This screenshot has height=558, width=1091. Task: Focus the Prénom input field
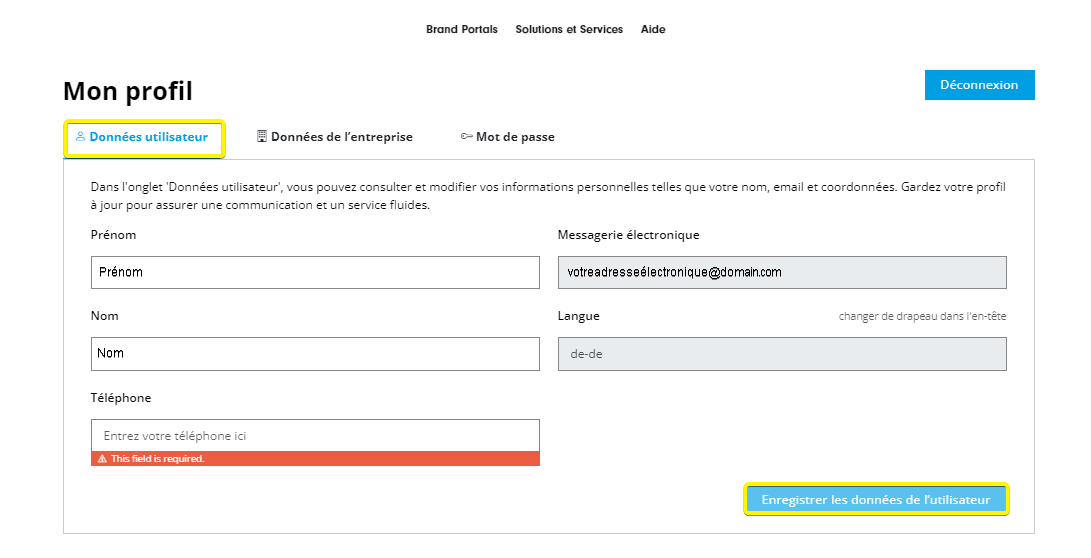tap(315, 272)
